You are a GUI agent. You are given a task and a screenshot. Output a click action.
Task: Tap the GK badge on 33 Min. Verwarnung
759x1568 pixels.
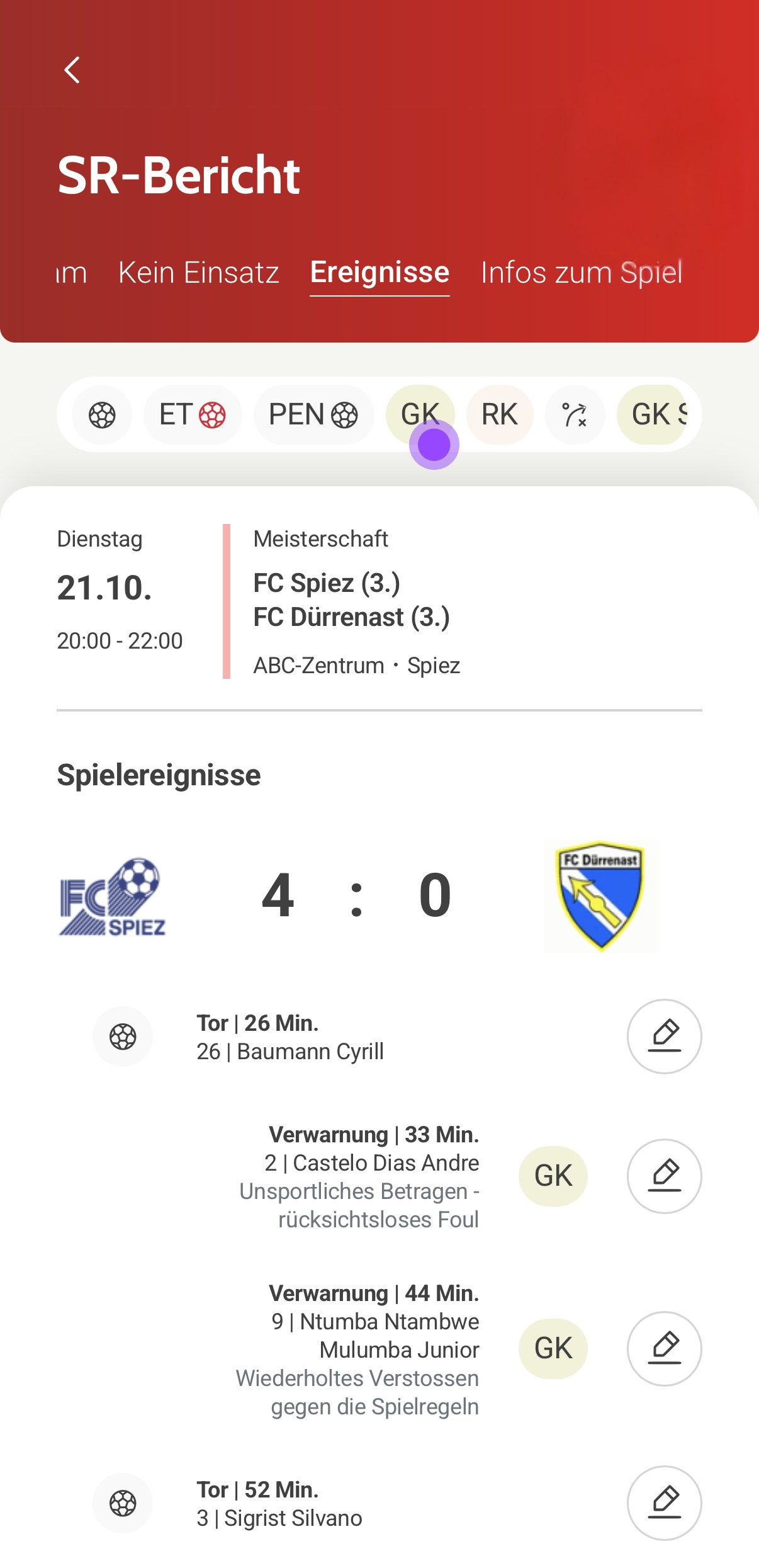tap(553, 1176)
